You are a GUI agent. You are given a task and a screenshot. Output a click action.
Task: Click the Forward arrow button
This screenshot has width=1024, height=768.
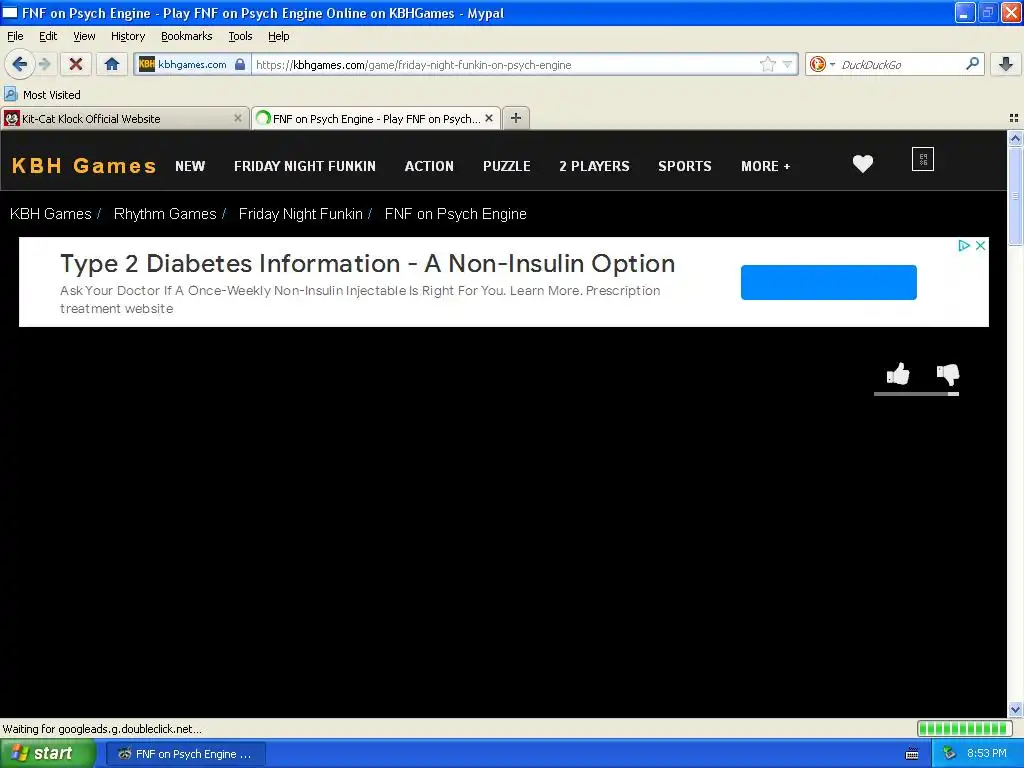tap(44, 64)
